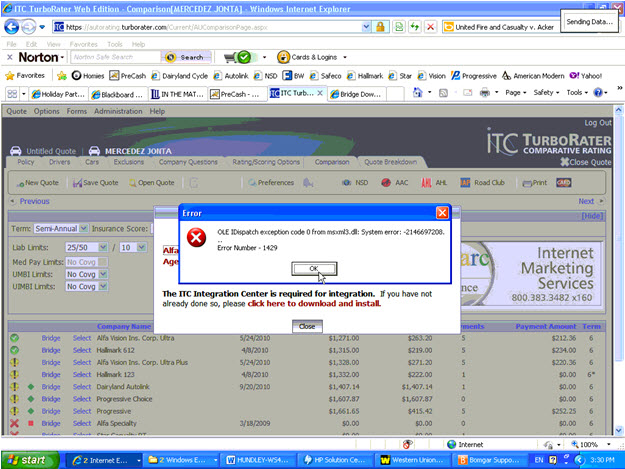
Task: Click the Norton Search button
Action: pyautogui.click(x=186, y=57)
